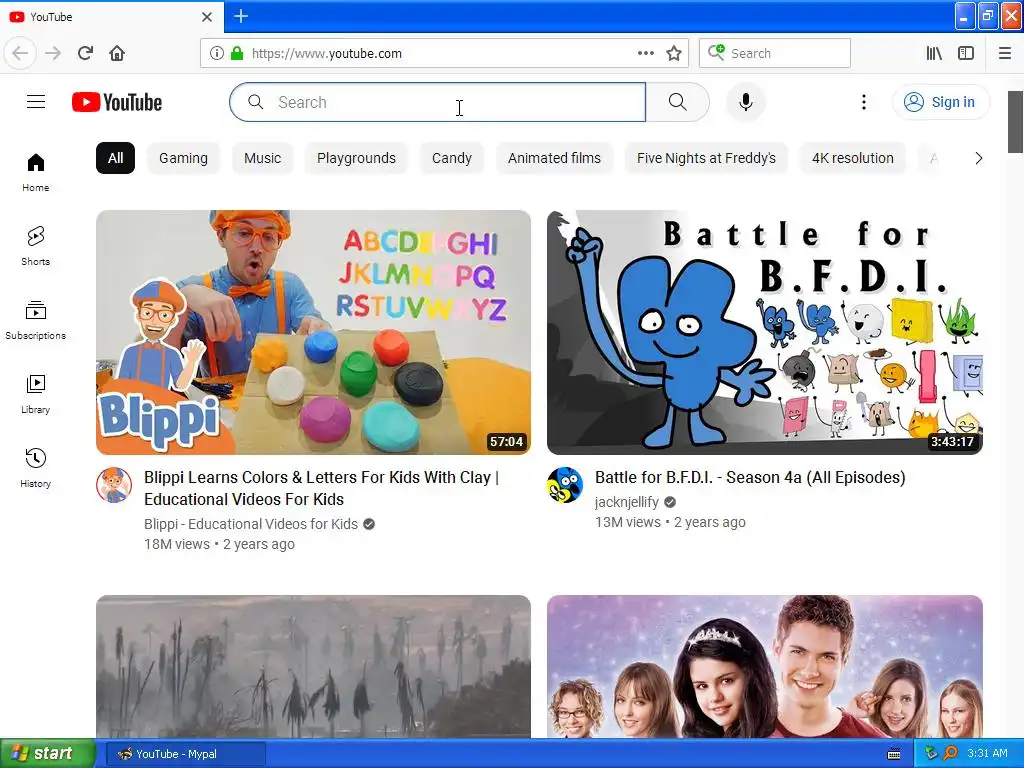This screenshot has width=1024, height=768.
Task: Open Library in sidebar
Action: (36, 394)
